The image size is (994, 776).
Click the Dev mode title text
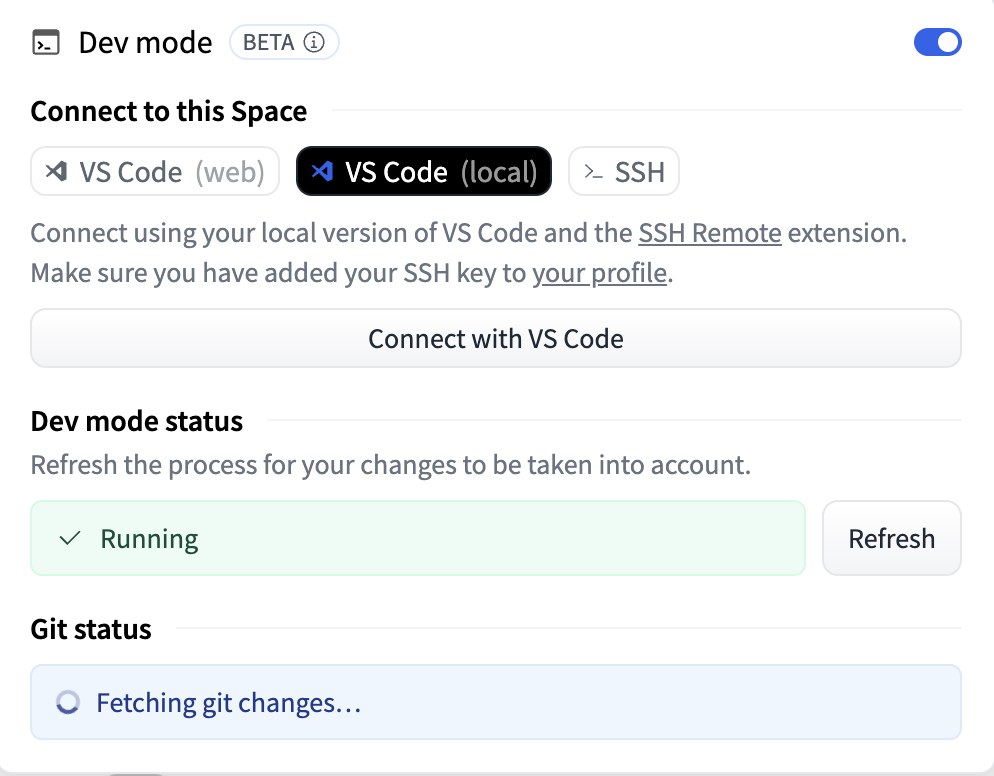coord(145,44)
